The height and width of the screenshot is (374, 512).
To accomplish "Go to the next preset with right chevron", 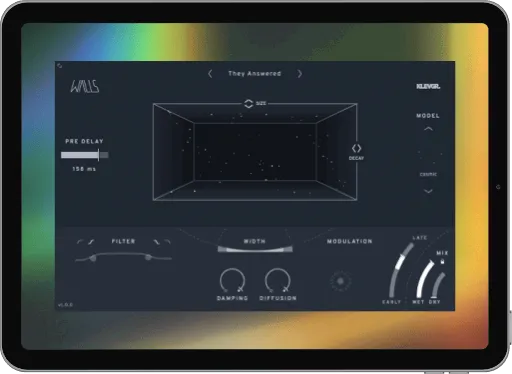I will coord(299,74).
